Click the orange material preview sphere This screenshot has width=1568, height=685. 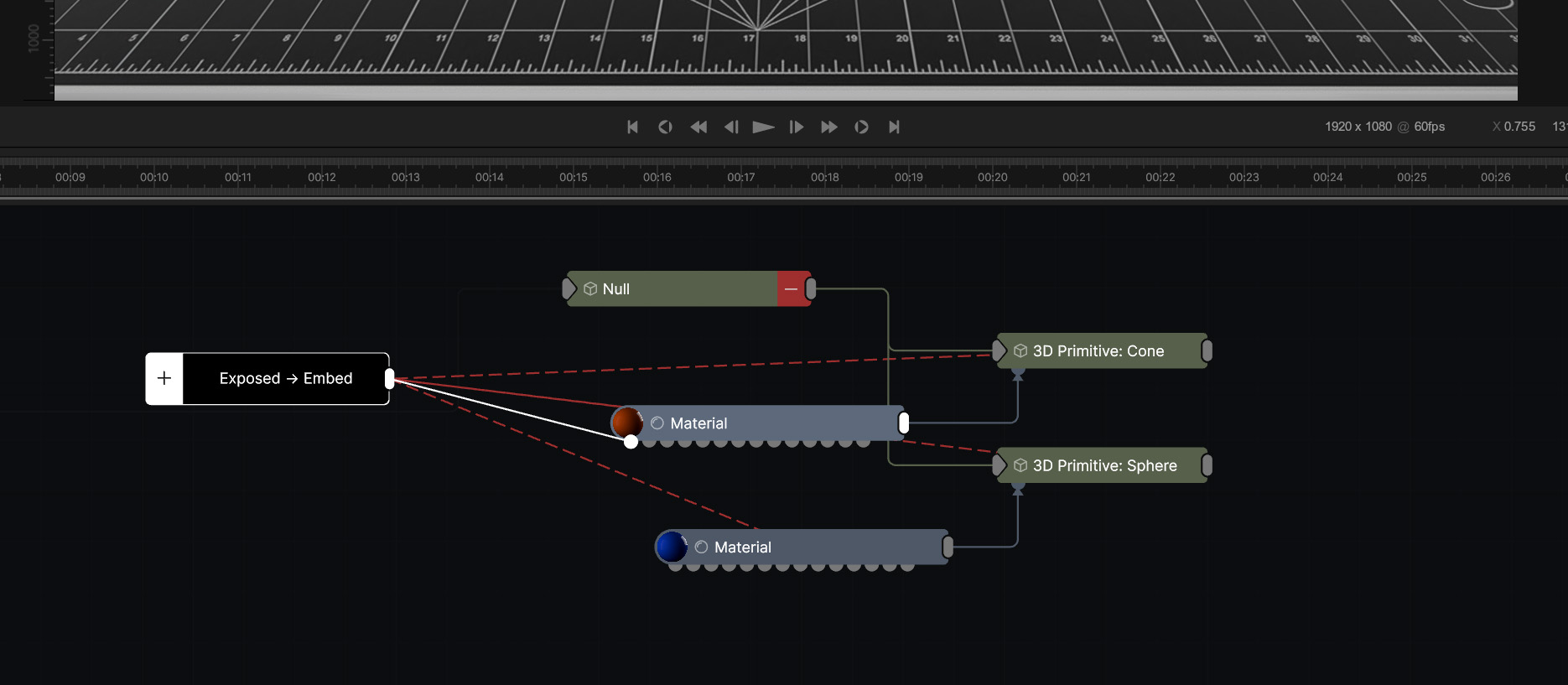pos(627,423)
